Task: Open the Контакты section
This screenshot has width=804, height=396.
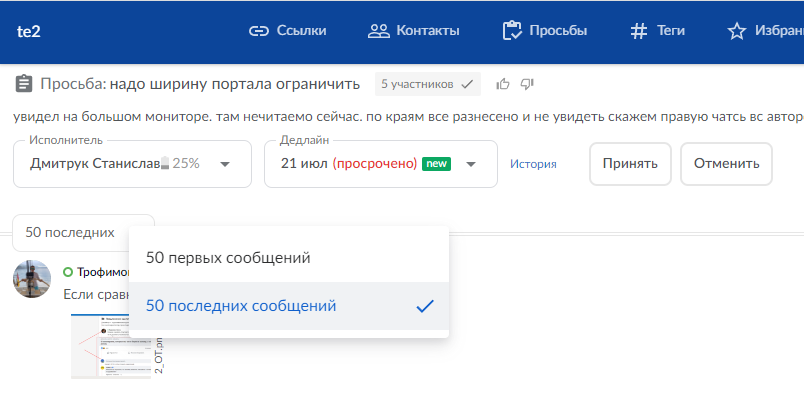Action: click(x=413, y=31)
